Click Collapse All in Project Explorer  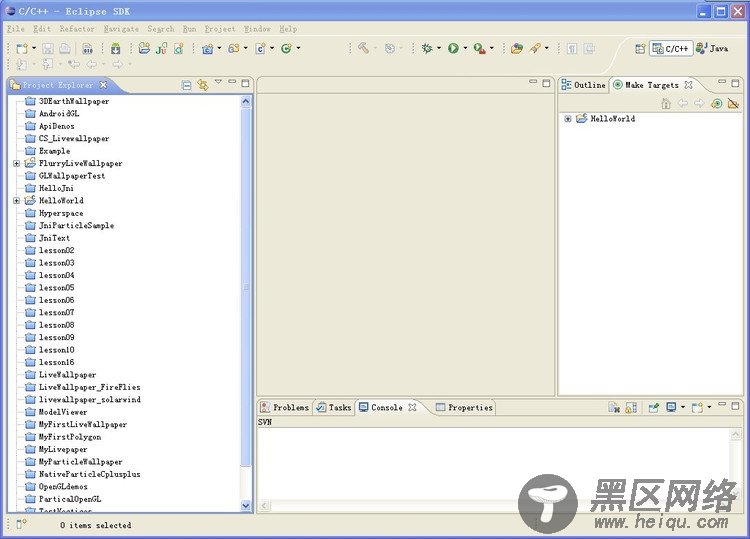click(187, 86)
